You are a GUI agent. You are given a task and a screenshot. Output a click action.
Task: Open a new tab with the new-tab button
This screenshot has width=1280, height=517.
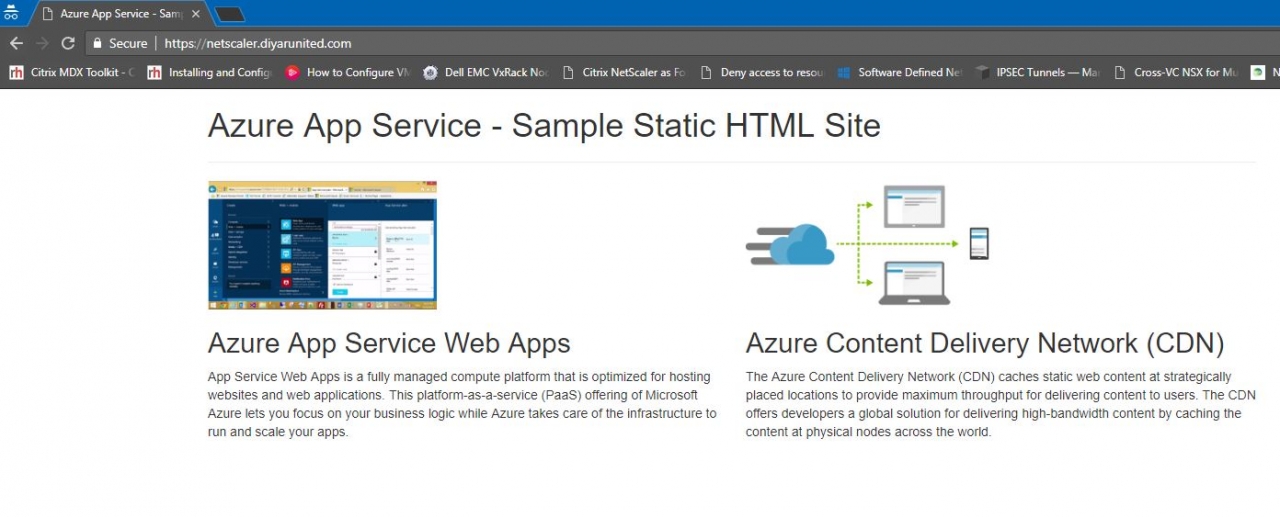[x=230, y=14]
